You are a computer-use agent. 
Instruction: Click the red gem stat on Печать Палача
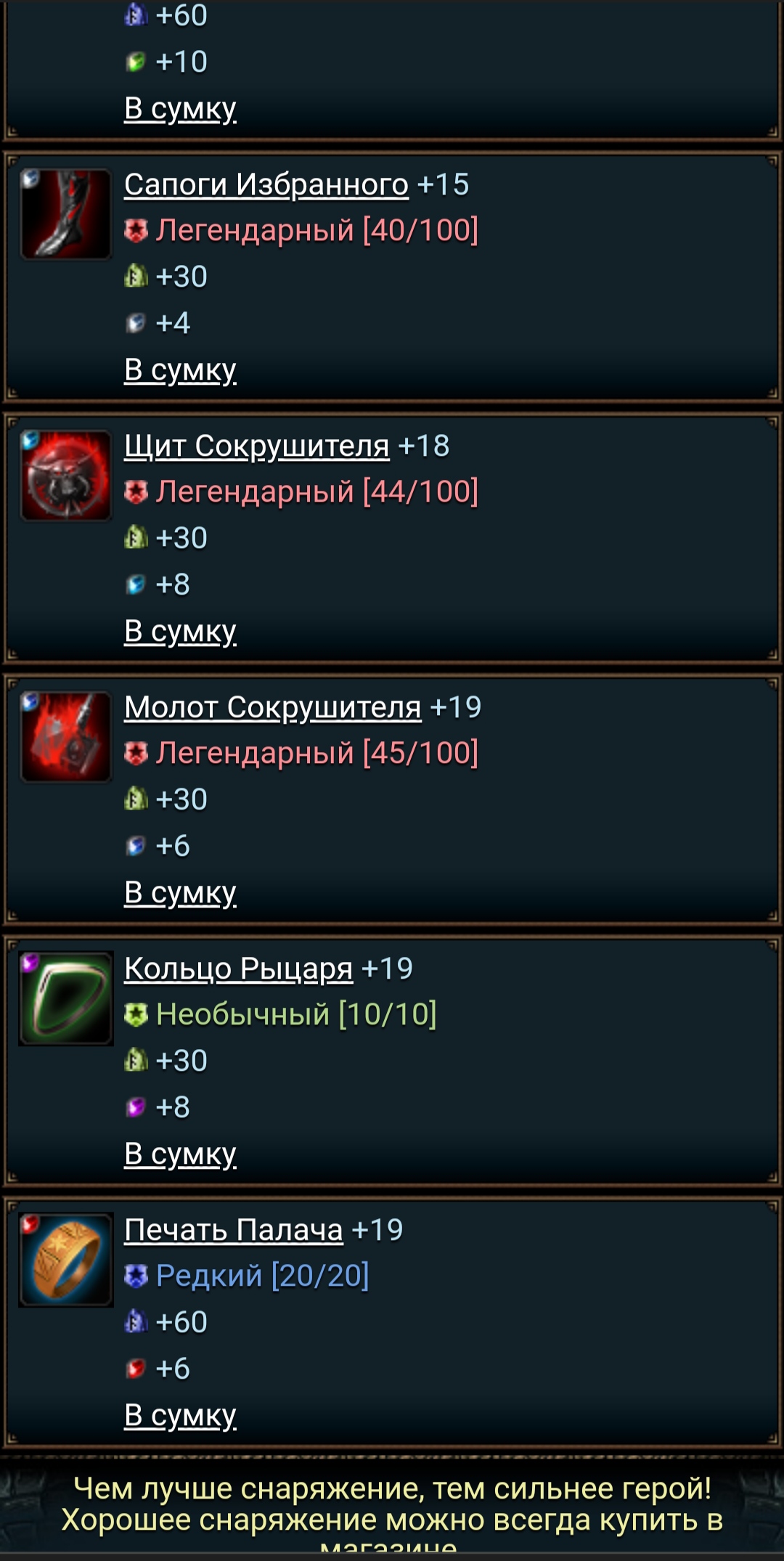[x=136, y=1369]
